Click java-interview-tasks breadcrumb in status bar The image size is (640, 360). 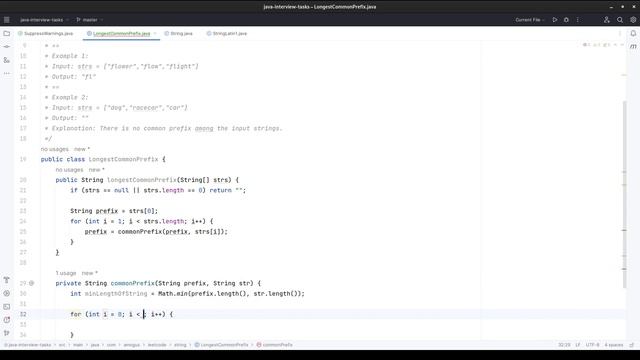pos(28,345)
